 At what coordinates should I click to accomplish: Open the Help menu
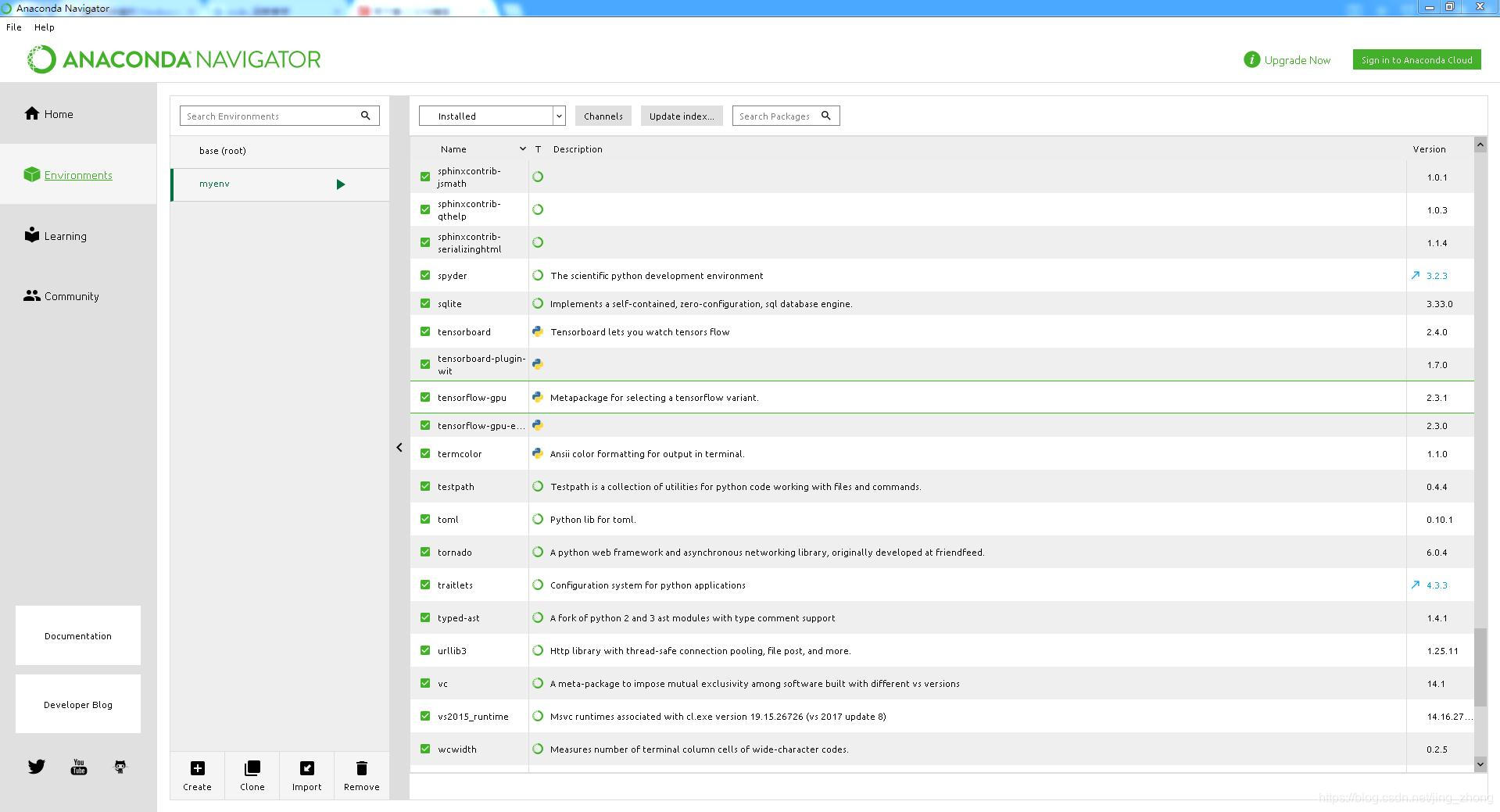(45, 27)
